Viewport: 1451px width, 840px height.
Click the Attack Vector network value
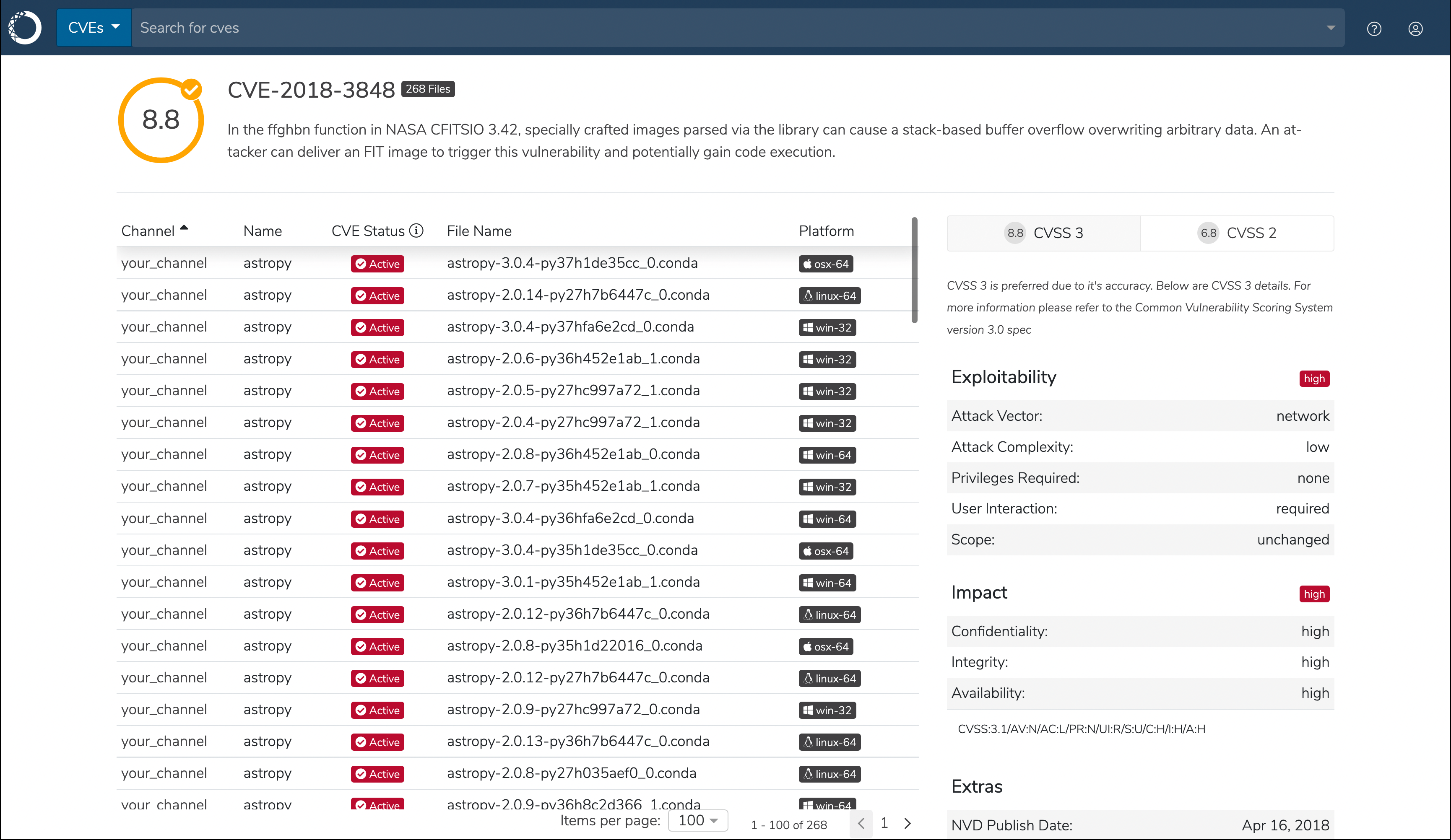click(x=1303, y=416)
